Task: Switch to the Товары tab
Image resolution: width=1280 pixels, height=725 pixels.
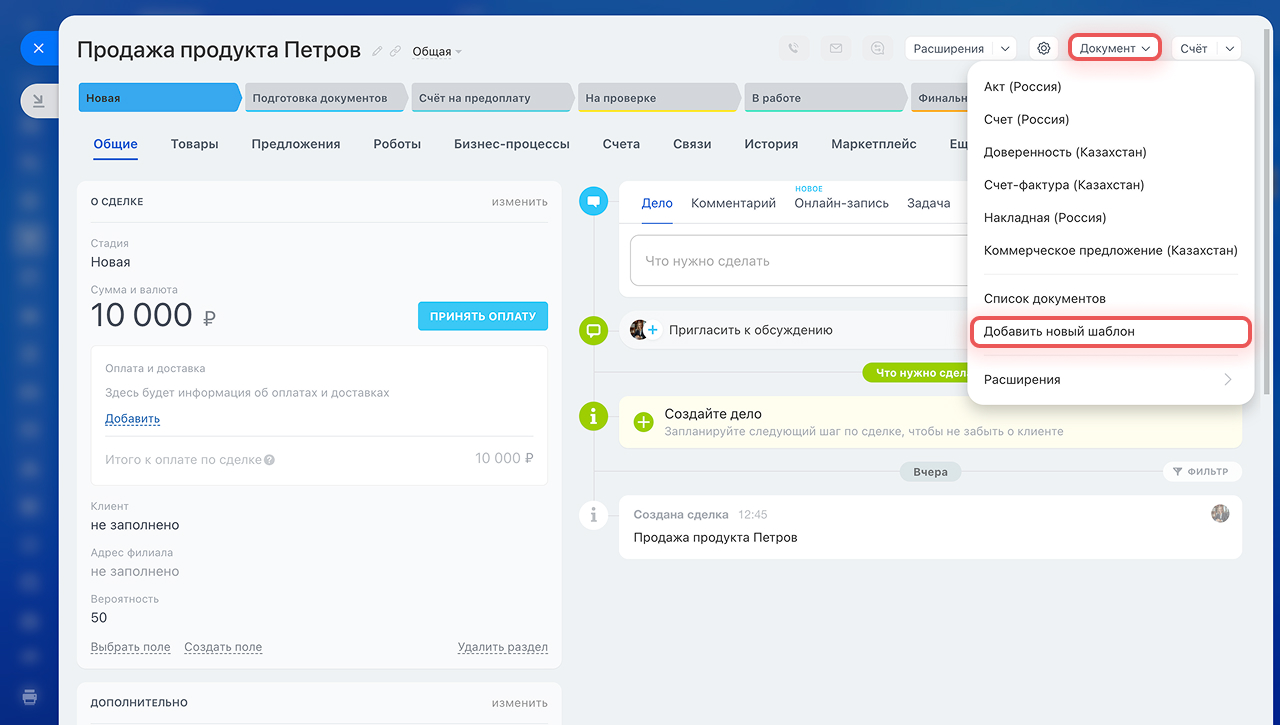Action: 194,144
